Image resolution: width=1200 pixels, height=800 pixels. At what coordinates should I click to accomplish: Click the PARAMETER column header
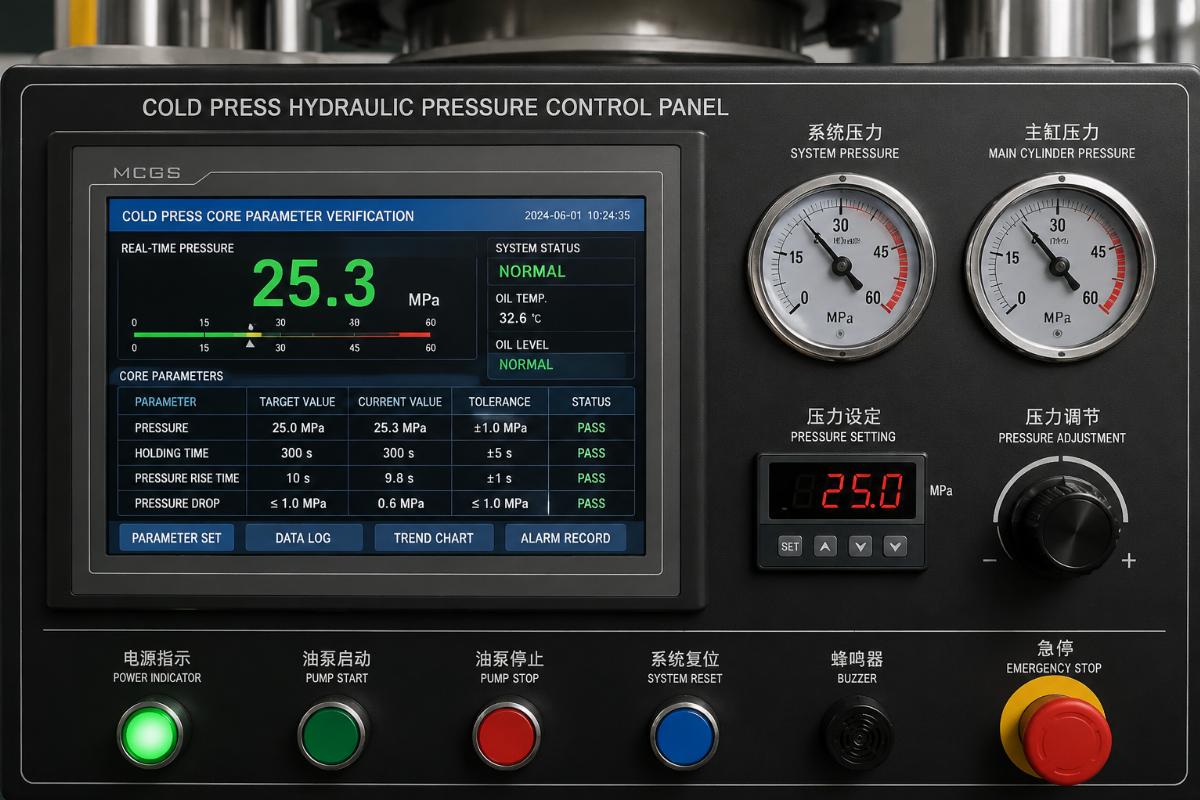[x=166, y=402]
